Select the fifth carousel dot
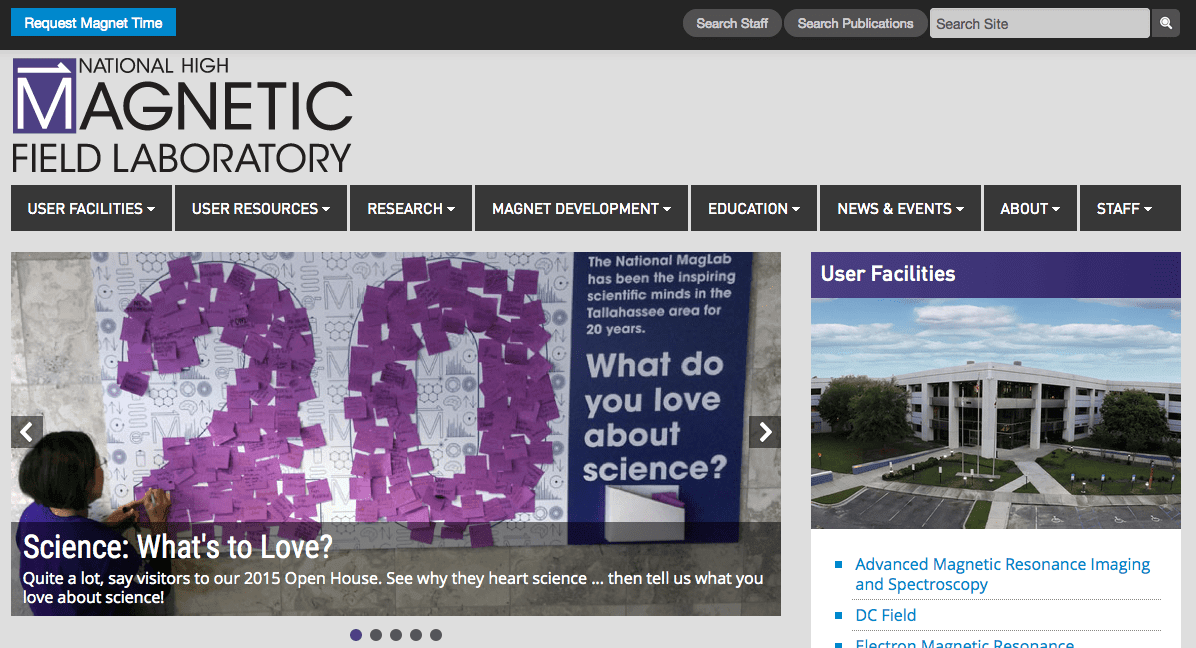Image resolution: width=1196 pixels, height=648 pixels. [436, 635]
